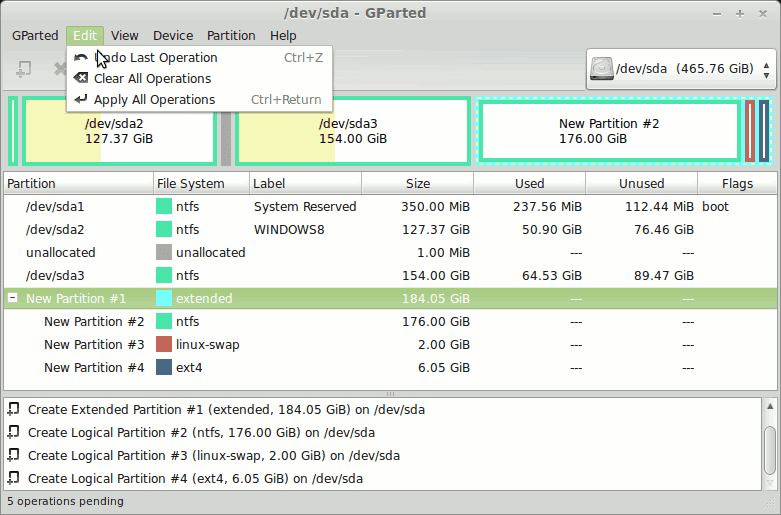Click the green ntfs swatch for /dev/sda2 row
Screen dimensions: 781x515
coord(164,229)
